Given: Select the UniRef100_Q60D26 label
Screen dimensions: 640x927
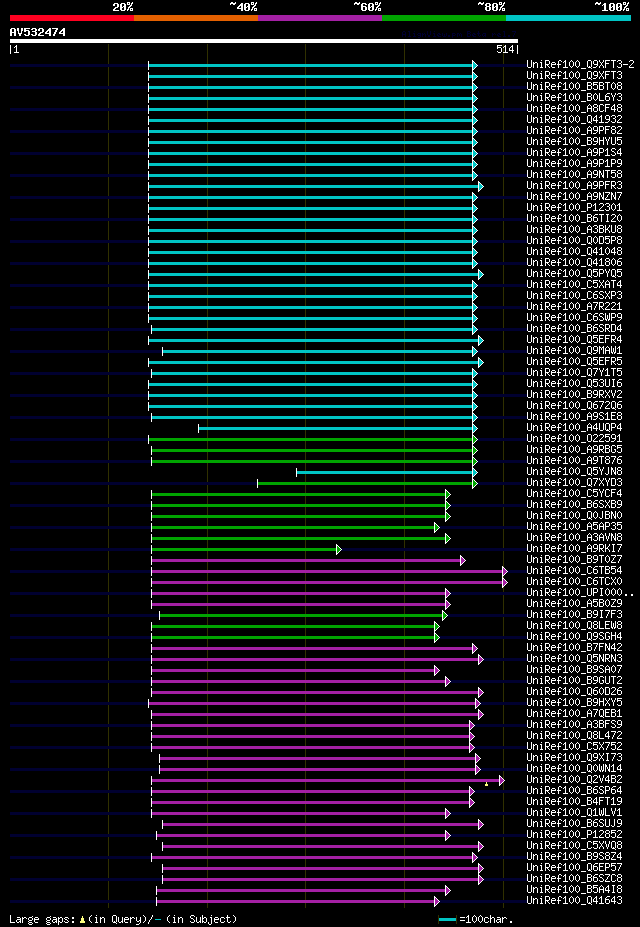Looking at the screenshot, I should click(x=574, y=693).
